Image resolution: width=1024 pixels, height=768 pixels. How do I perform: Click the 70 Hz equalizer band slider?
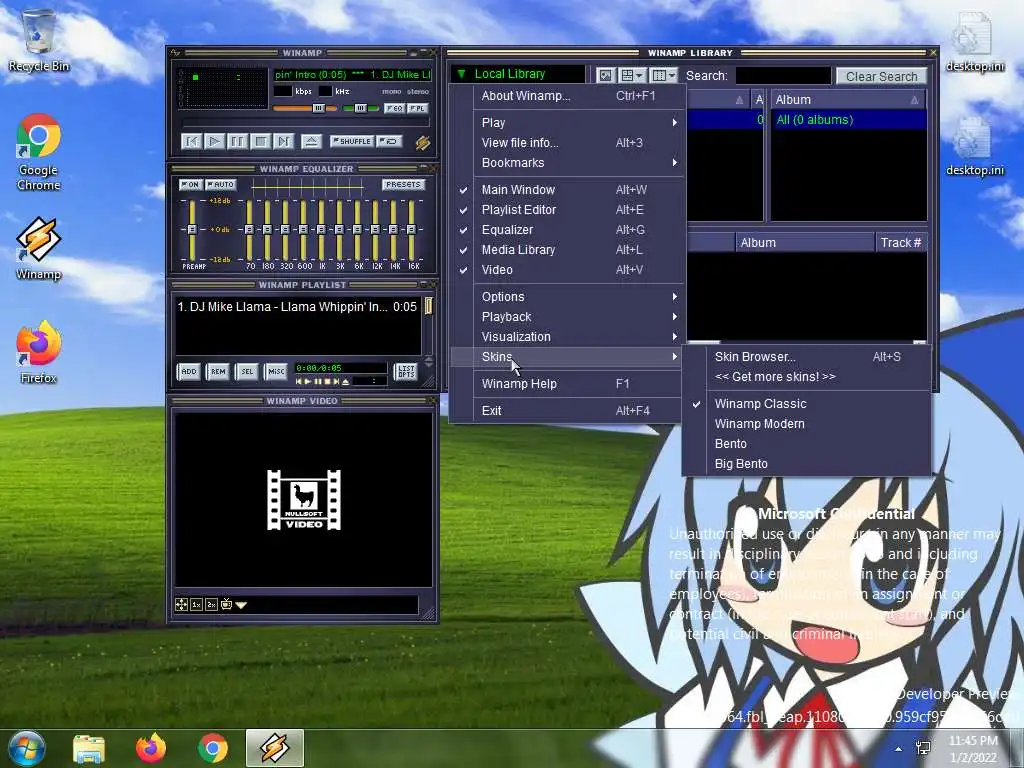coord(249,230)
